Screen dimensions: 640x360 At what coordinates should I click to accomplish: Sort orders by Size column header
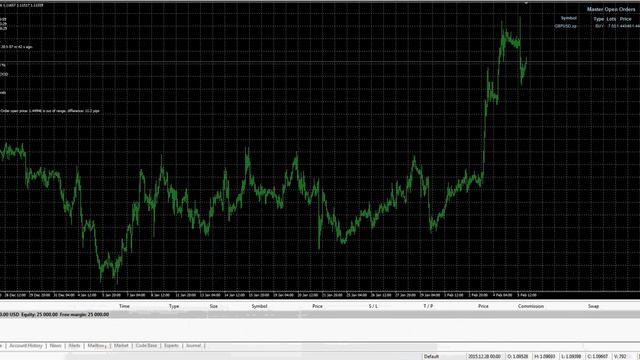[213, 306]
